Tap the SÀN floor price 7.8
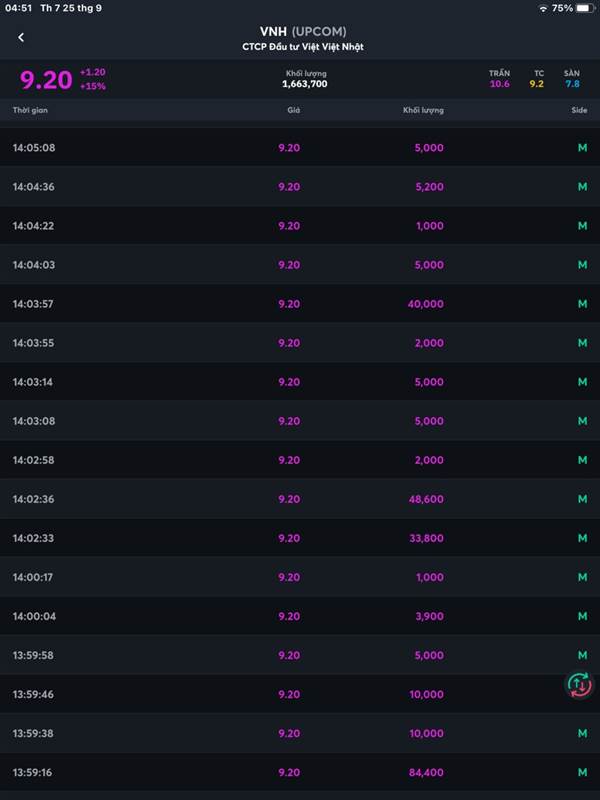 coord(571,84)
